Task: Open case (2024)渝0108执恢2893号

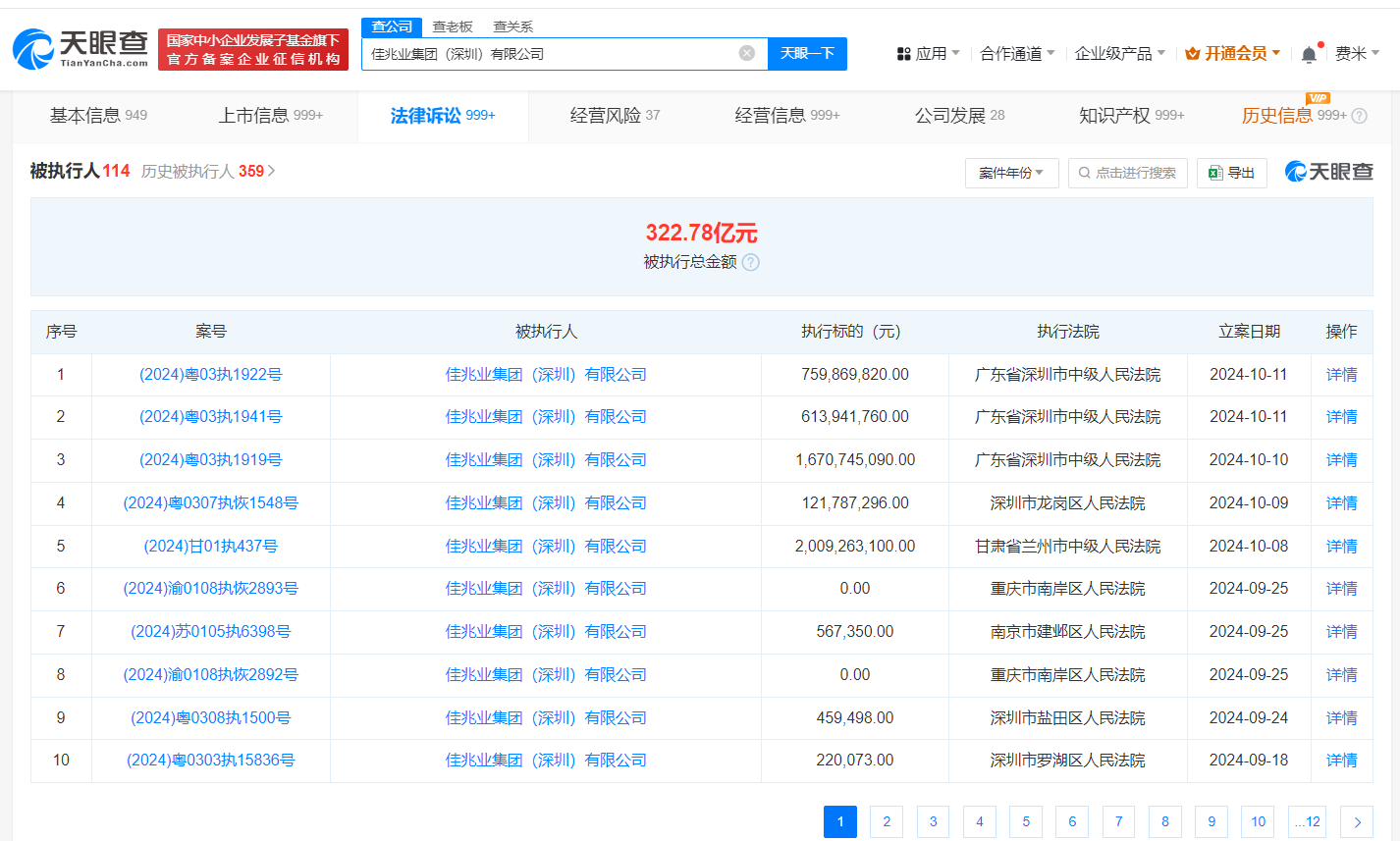Action: point(211,589)
